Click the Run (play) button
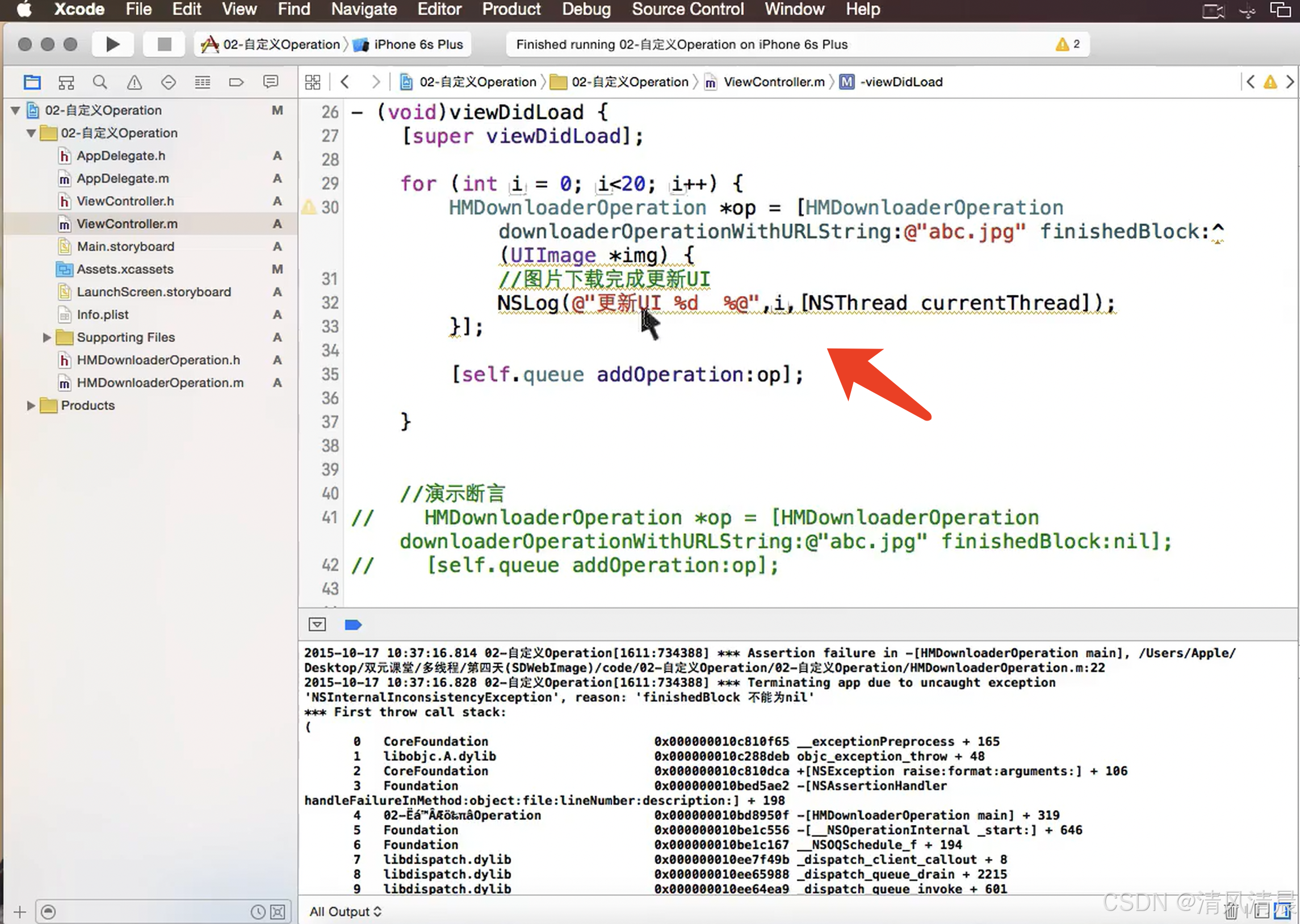 112,44
